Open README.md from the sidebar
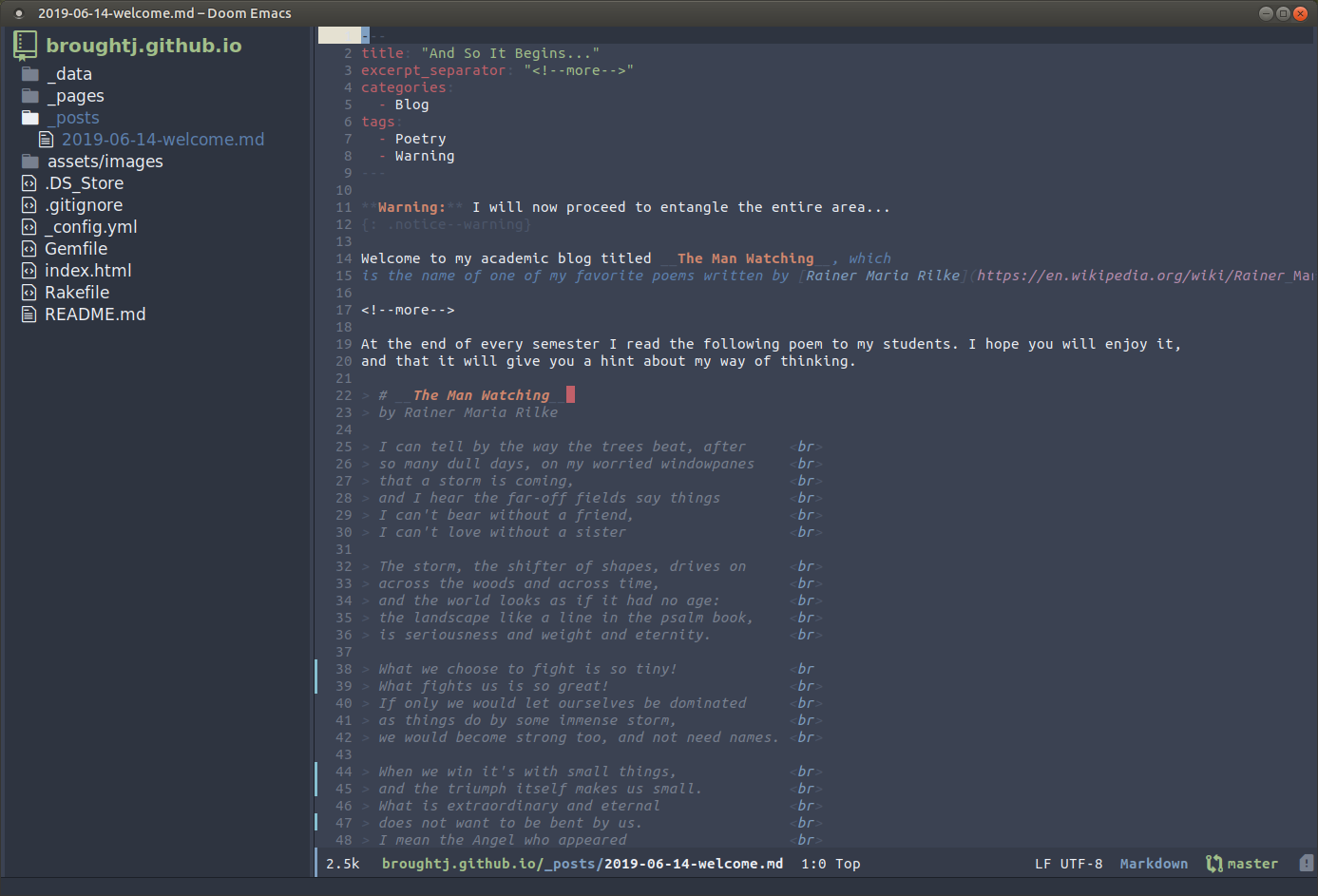Screen dimensions: 1318x896 (95, 315)
